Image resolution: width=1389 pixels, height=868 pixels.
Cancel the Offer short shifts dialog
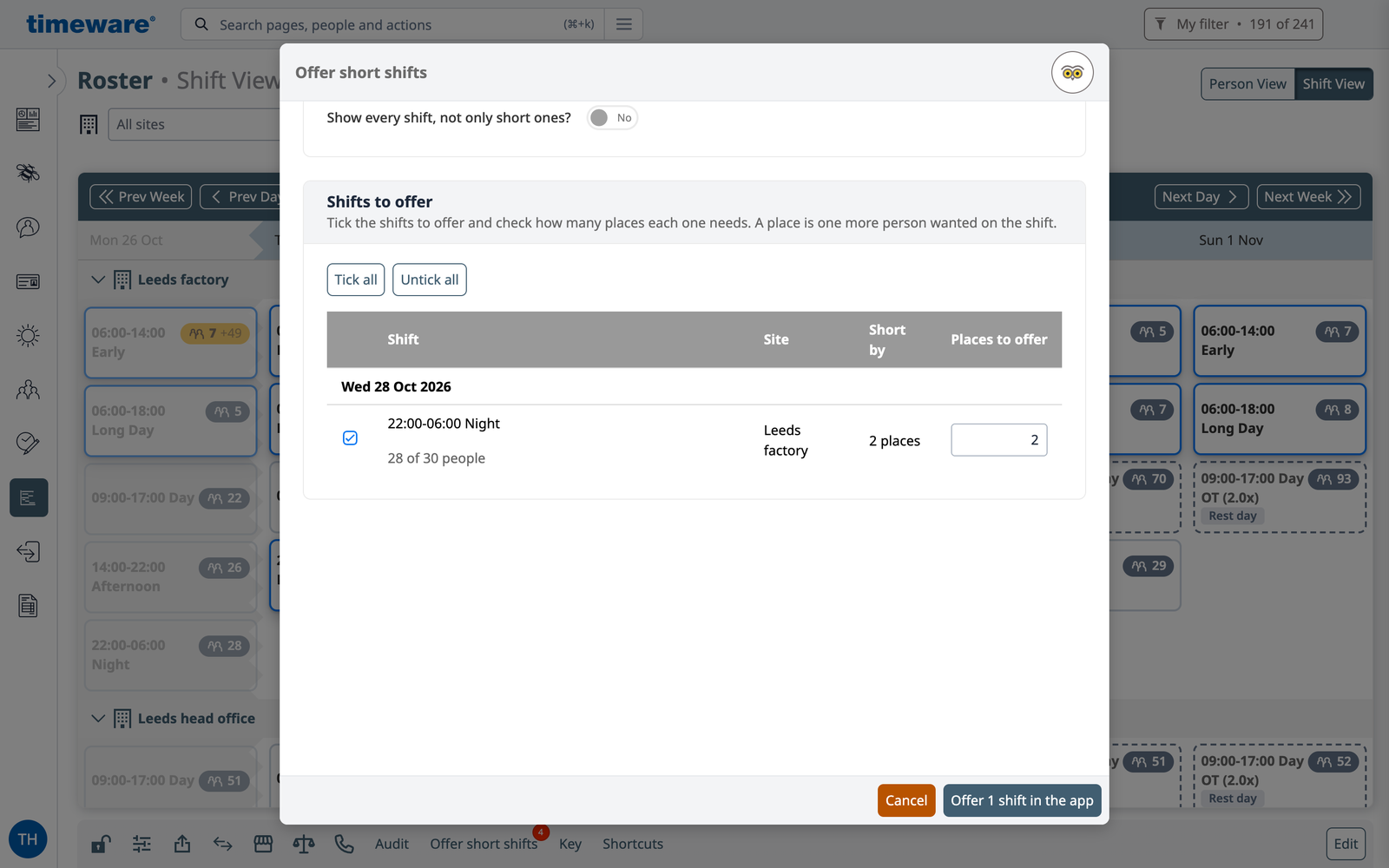(x=906, y=800)
